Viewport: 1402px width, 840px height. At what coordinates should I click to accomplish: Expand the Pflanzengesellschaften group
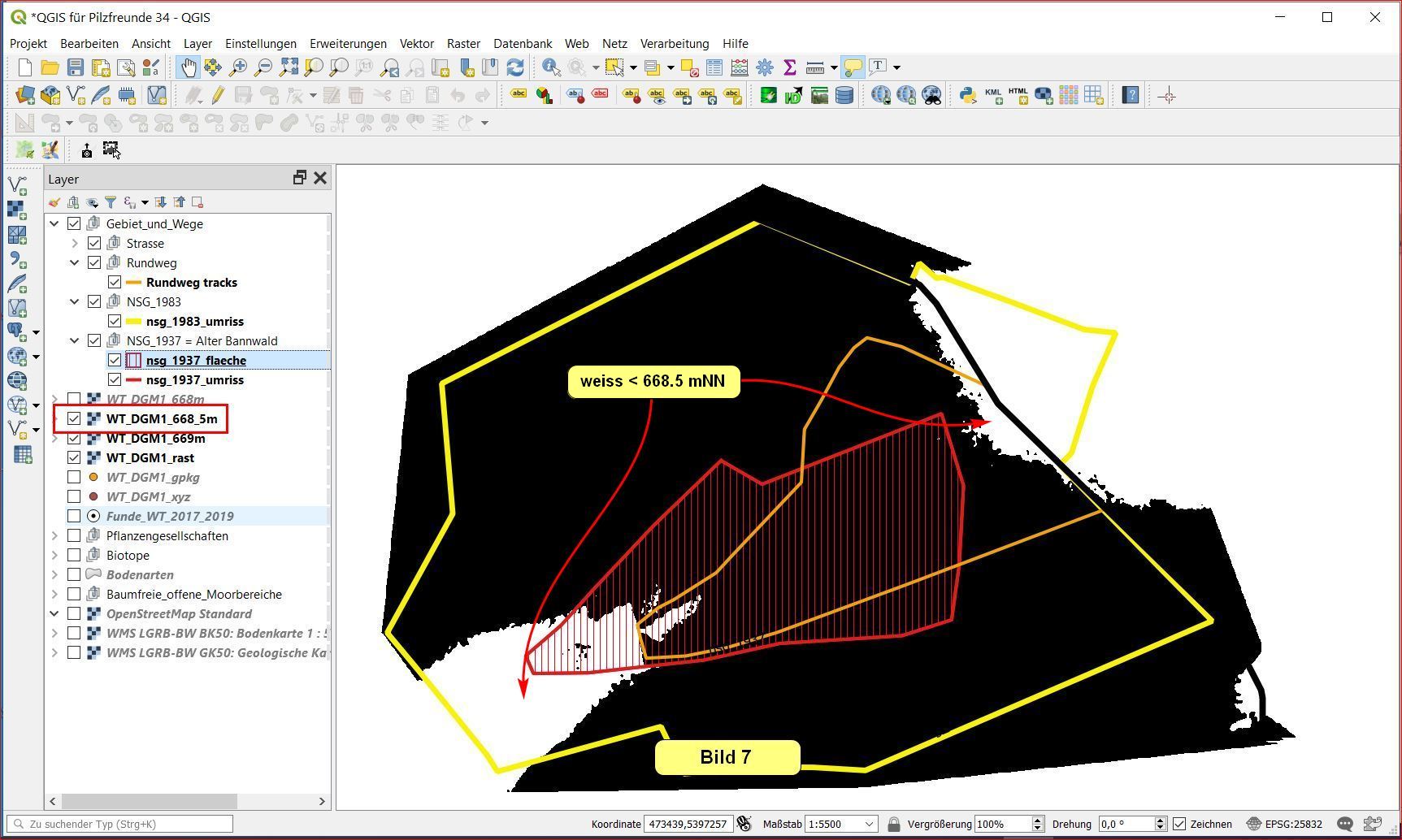54,535
